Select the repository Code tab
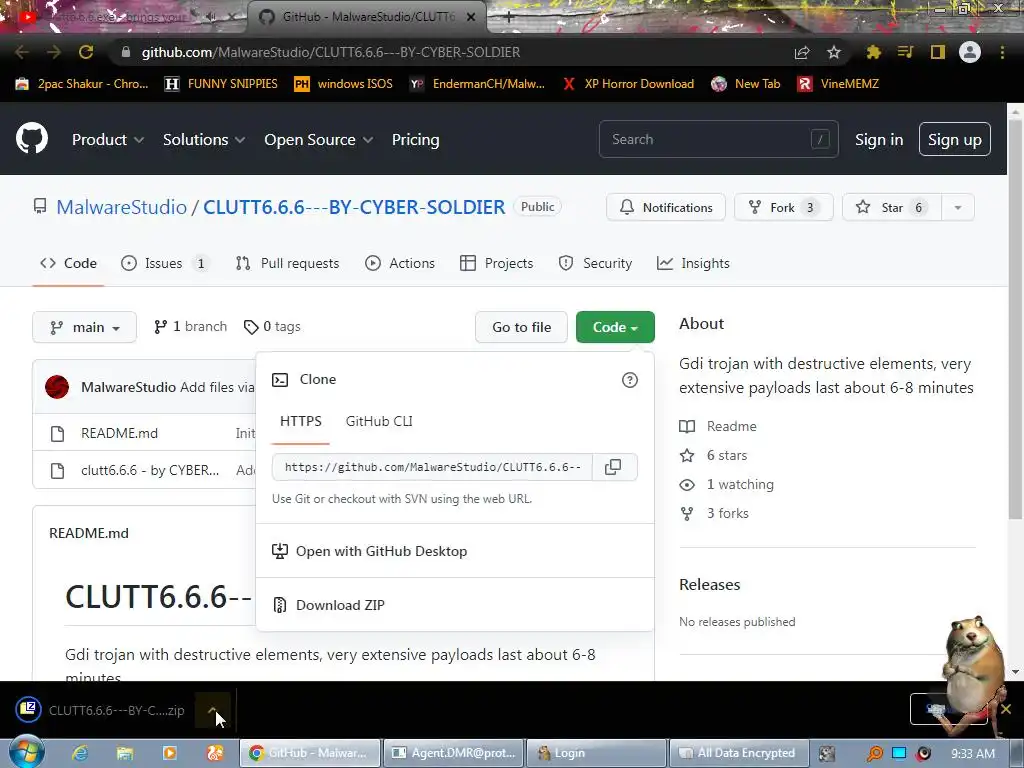Viewport: 1024px width, 768px height. tap(68, 263)
